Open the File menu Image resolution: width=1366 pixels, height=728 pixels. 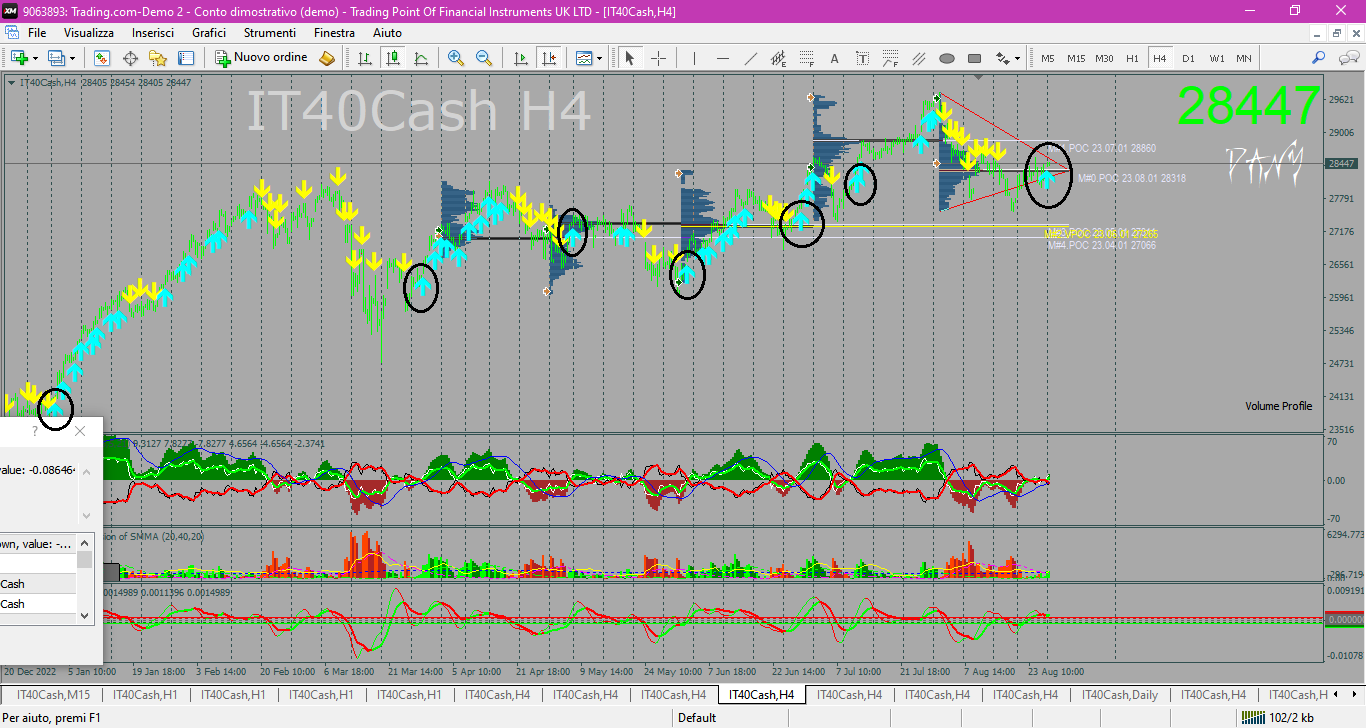tap(37, 33)
